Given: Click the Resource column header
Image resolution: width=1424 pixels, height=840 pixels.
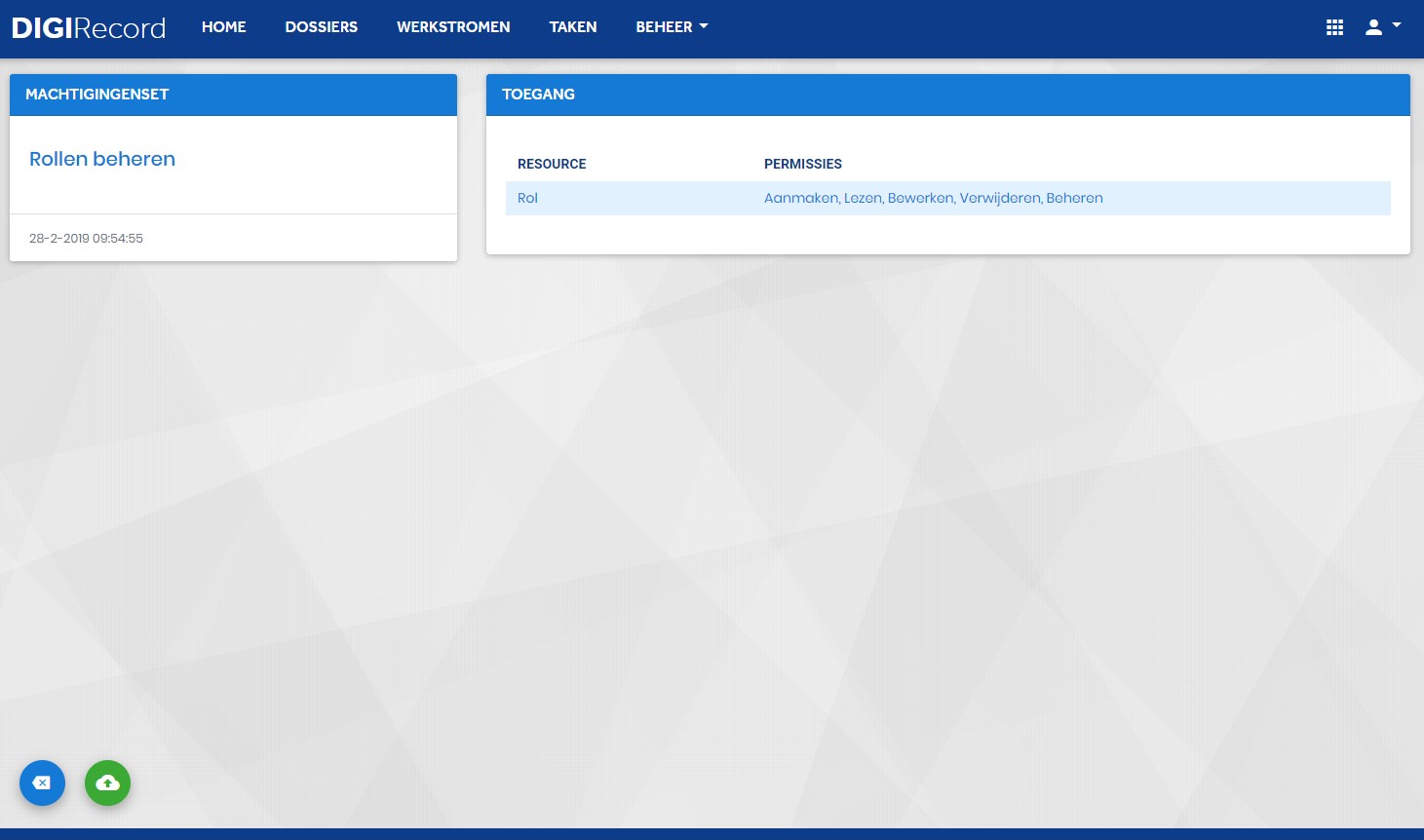Looking at the screenshot, I should click(x=552, y=164).
